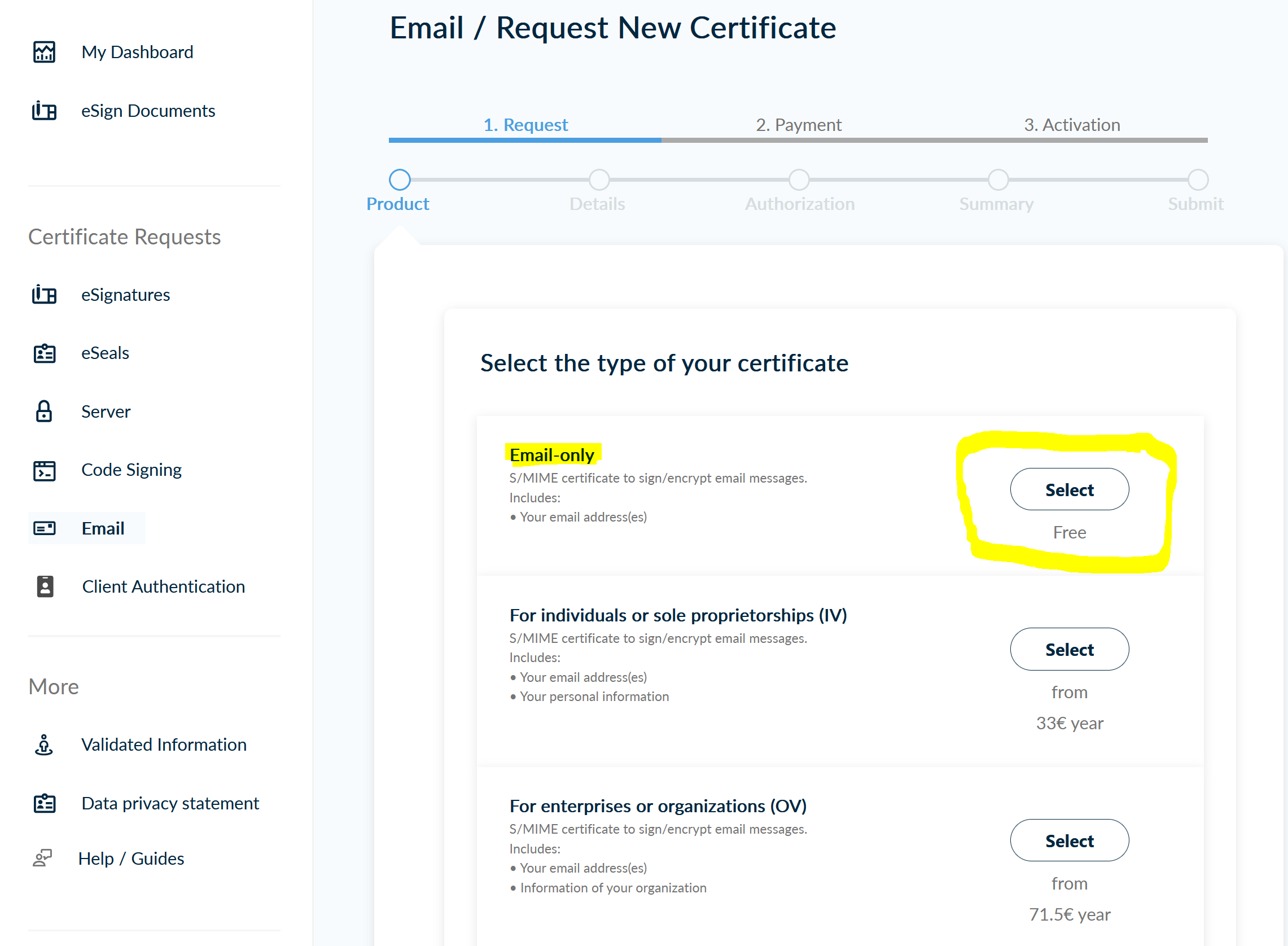Click 'Your personal information' bullet text
This screenshot has height=946, width=1288.
594,697
